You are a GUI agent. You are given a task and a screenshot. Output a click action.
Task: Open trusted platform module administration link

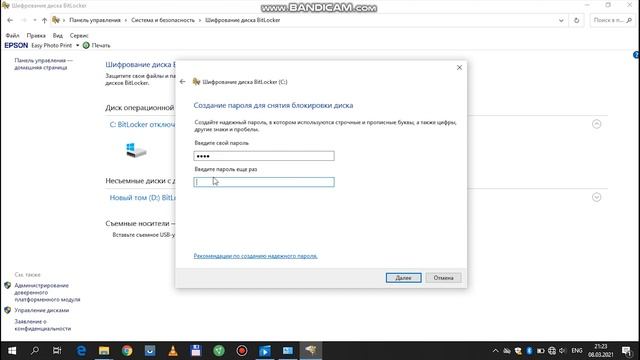pos(47,292)
